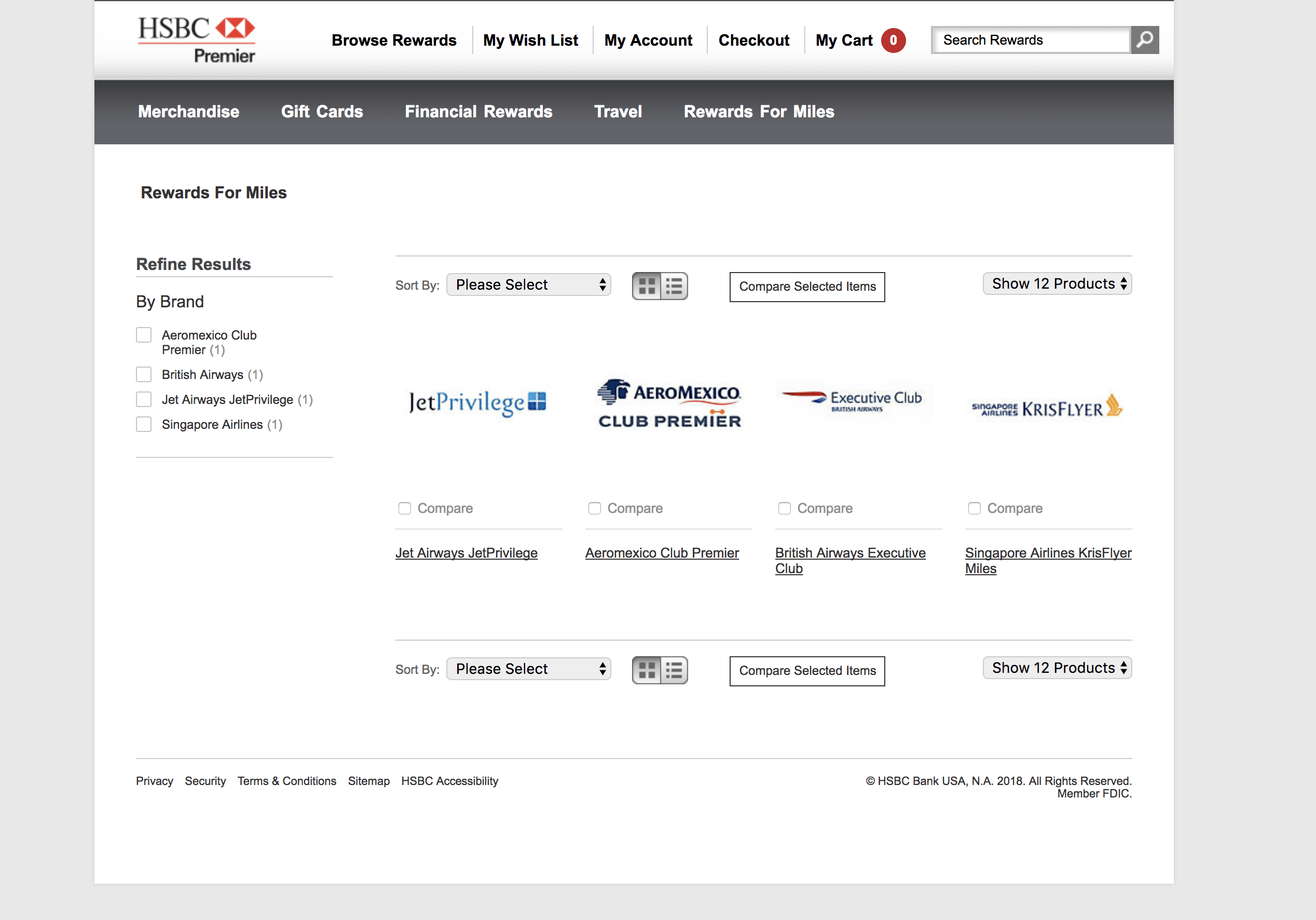Screen dimensions: 1316x920
Task: Open Browse Rewards in header
Action: (x=394, y=40)
